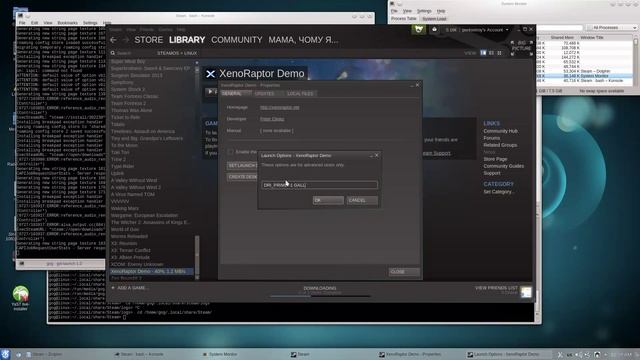
Task: Click CANCEL in Launch Options dialog
Action: (362, 200)
